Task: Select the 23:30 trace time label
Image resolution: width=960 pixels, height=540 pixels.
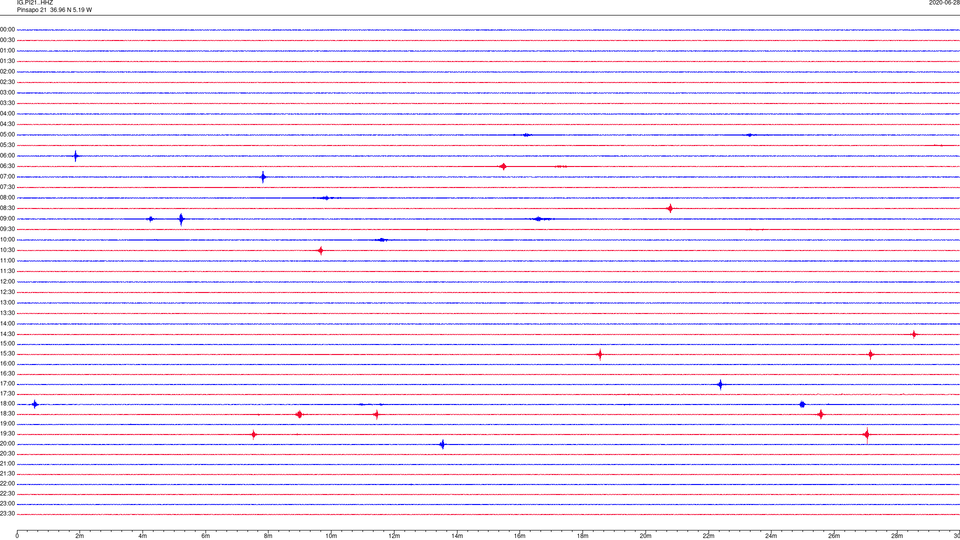Action: pos(7,514)
